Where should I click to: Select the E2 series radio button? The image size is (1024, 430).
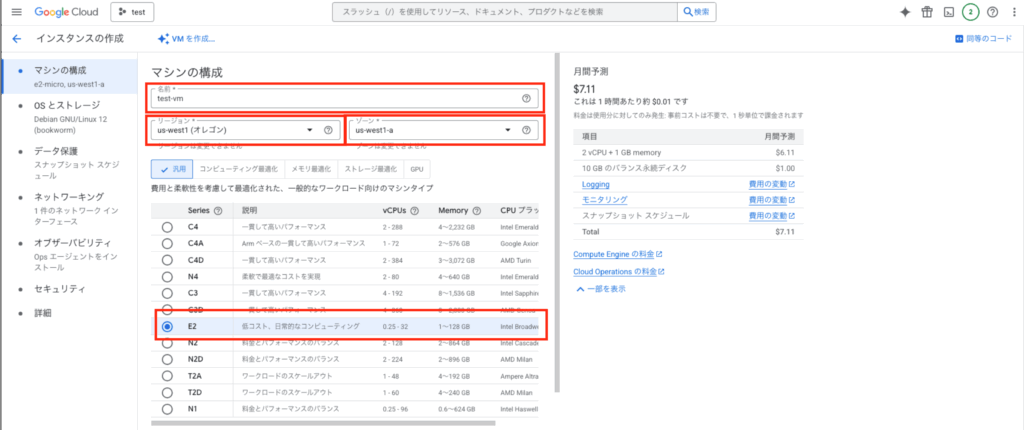(x=167, y=326)
